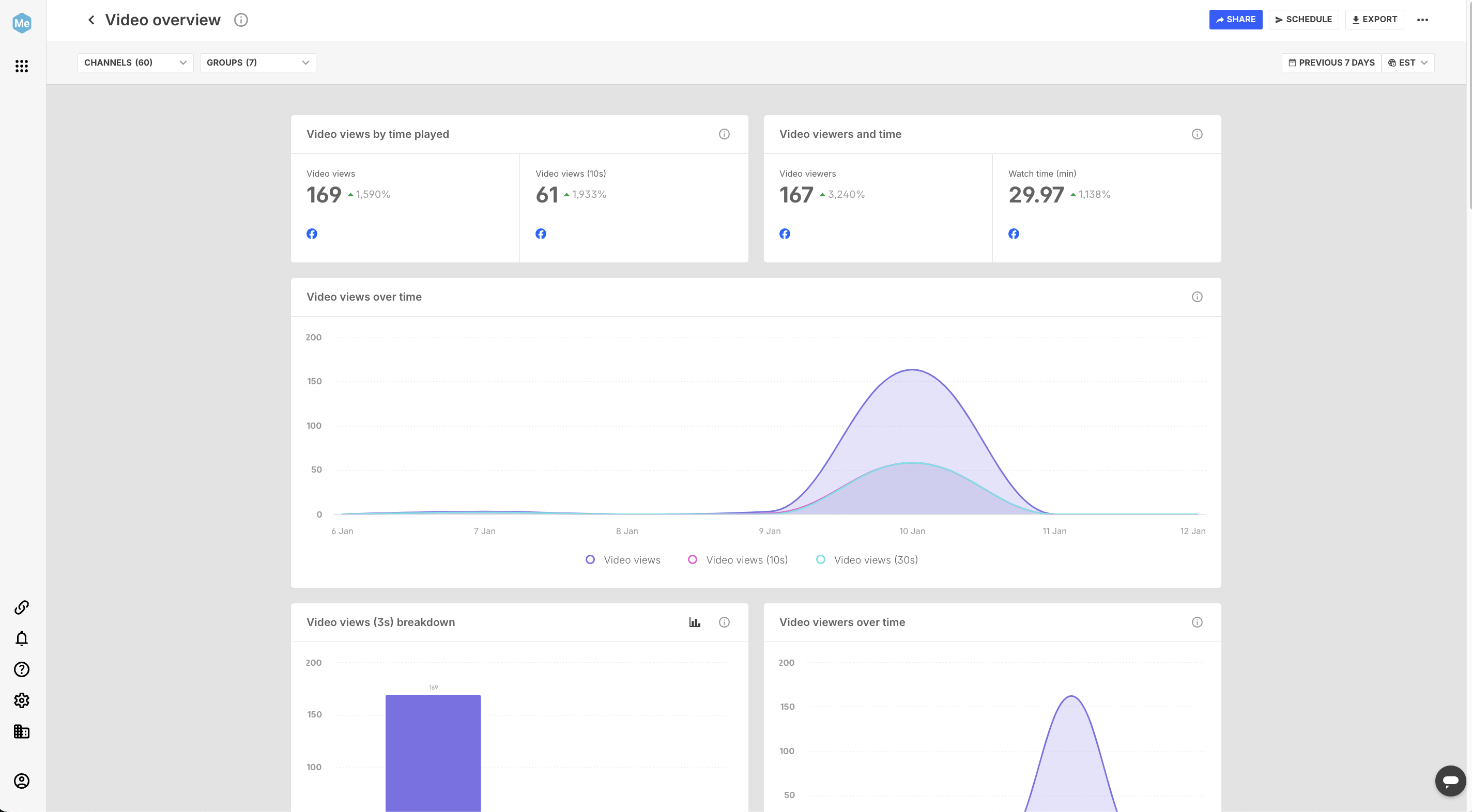Expand the GROUPS (7) dropdown
This screenshot has height=812, width=1472.
(x=258, y=63)
